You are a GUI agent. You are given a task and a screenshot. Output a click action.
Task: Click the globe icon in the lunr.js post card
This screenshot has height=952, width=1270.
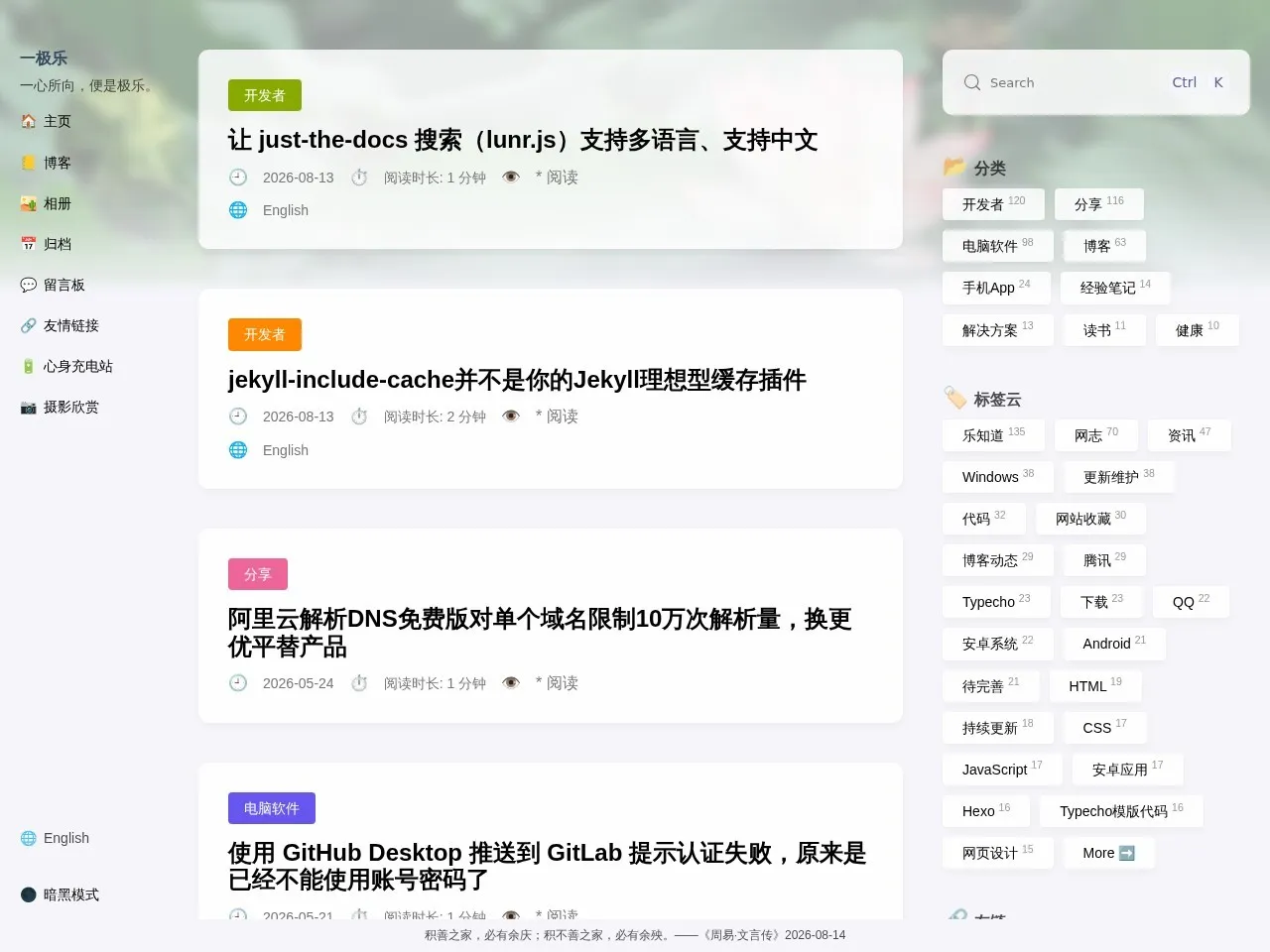tap(238, 210)
